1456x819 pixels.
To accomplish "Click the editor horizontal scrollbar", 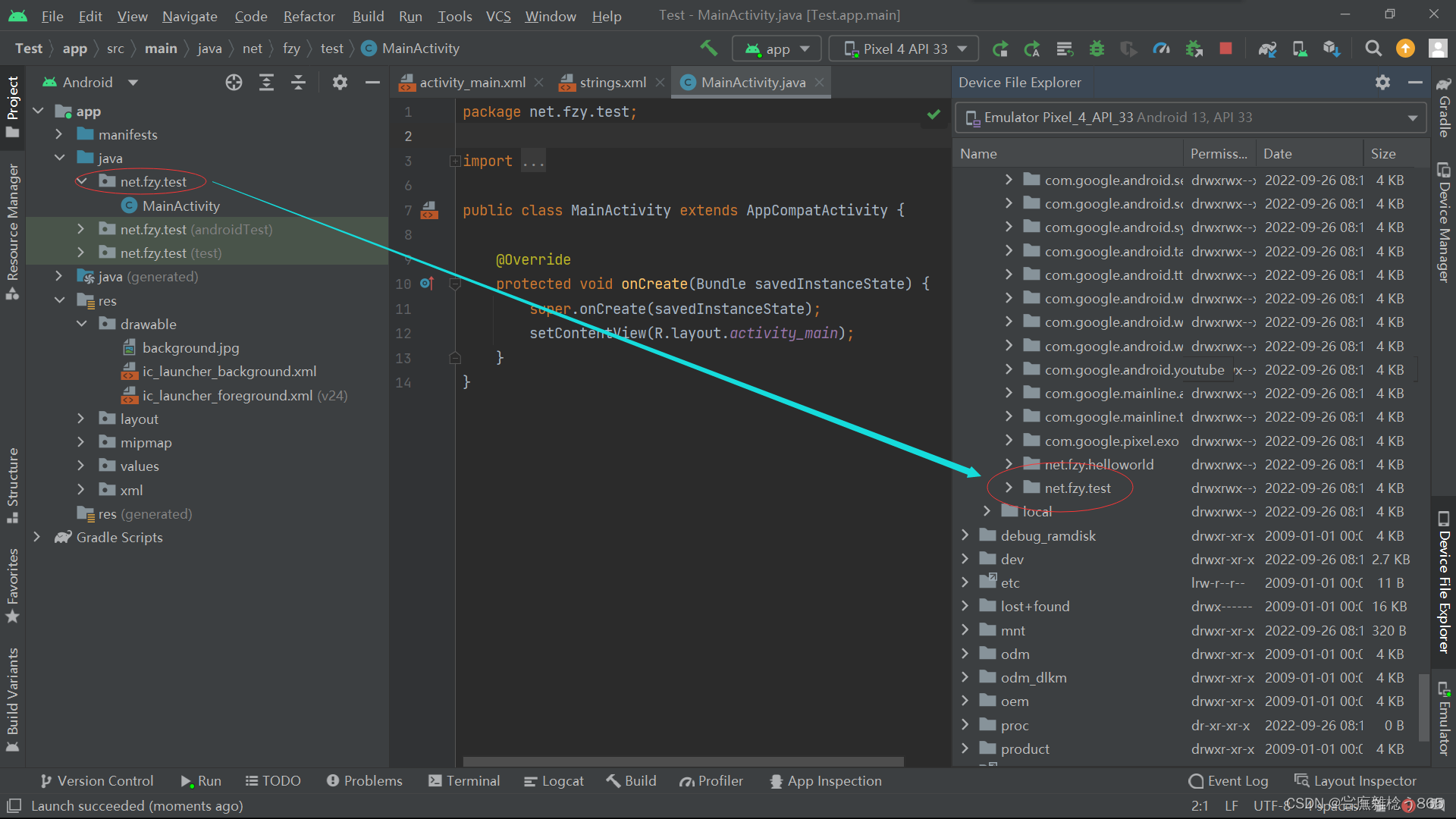I will (682, 761).
